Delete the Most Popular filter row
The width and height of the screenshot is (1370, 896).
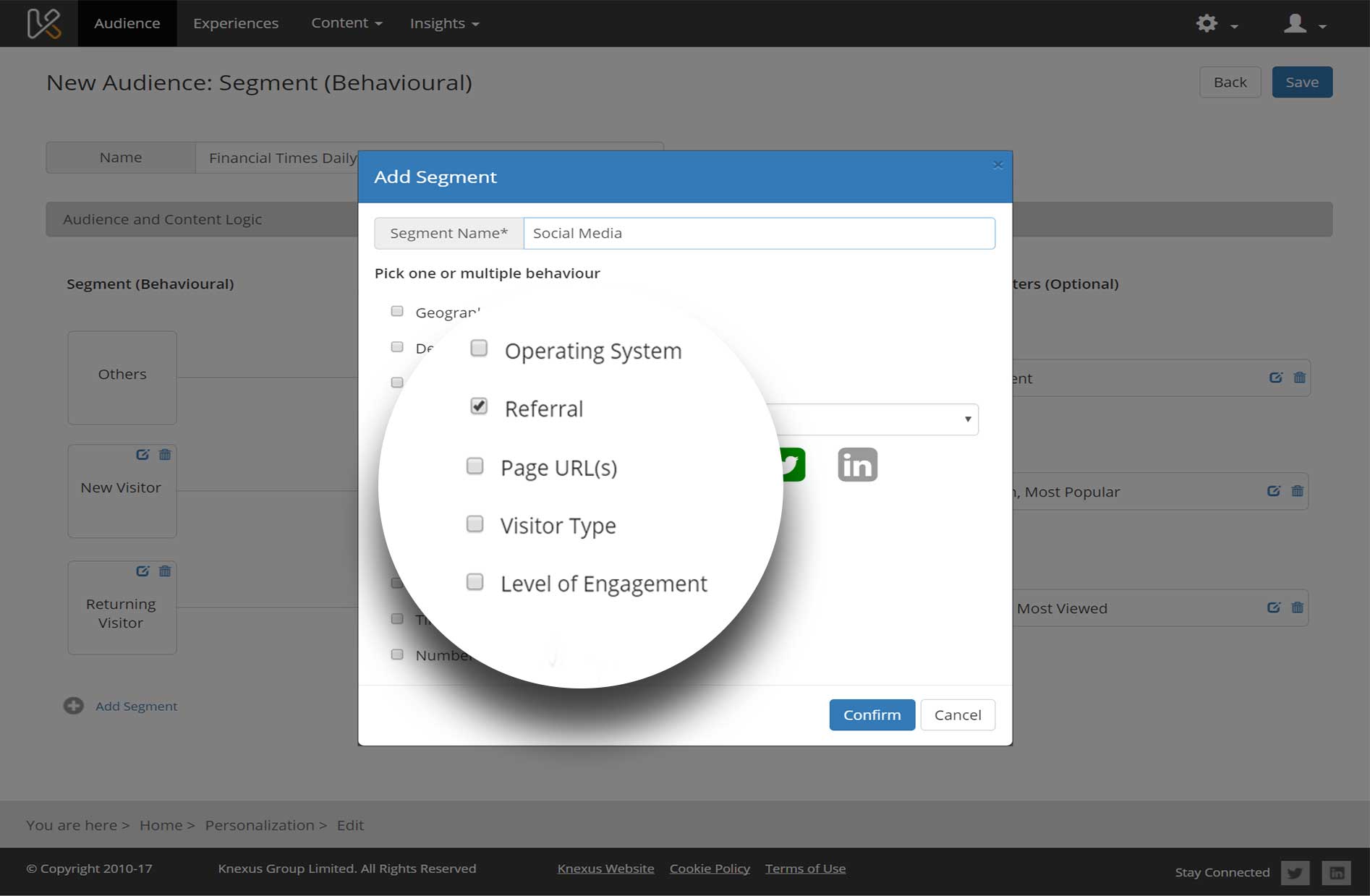1298,491
